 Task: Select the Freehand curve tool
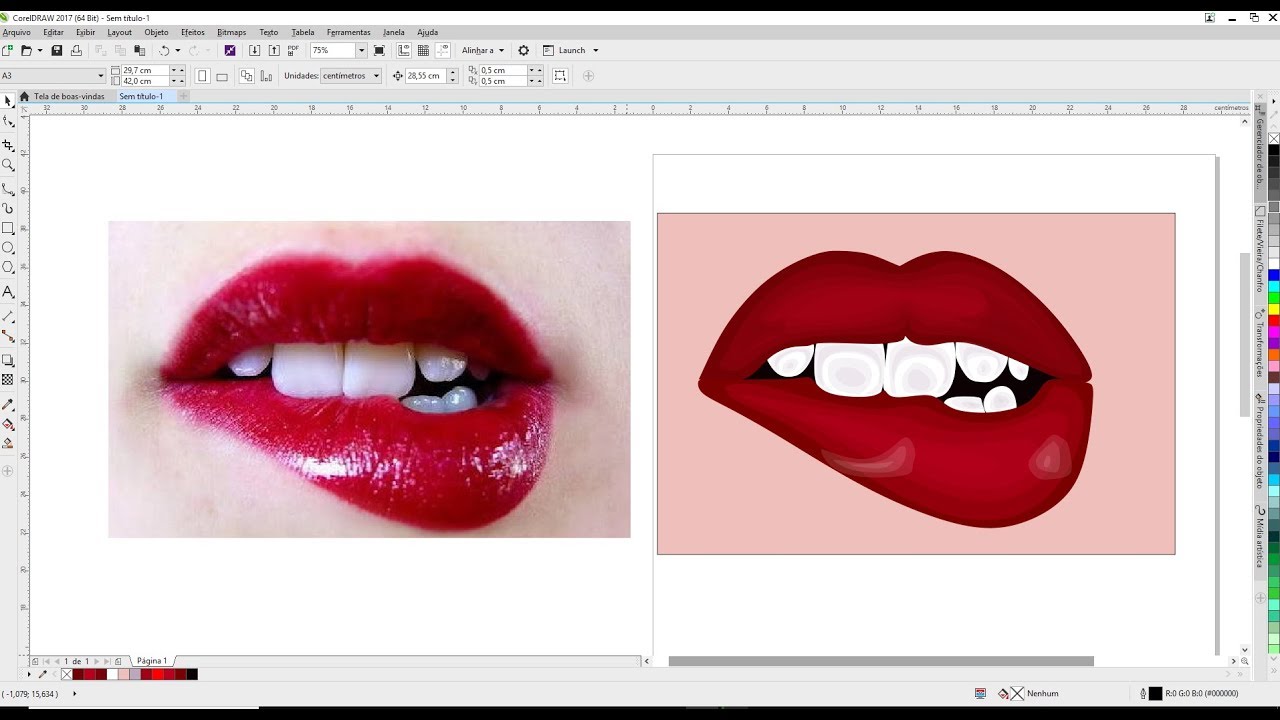click(x=8, y=189)
